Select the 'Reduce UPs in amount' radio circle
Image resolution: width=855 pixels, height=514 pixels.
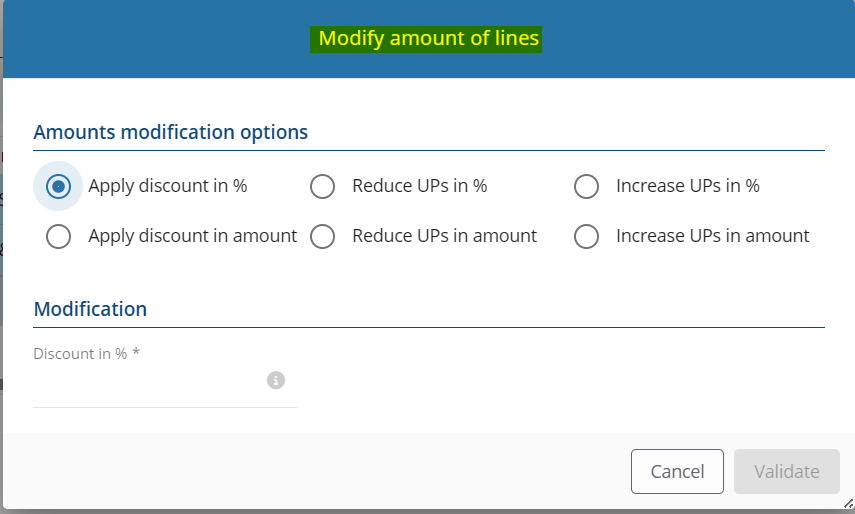pos(322,236)
